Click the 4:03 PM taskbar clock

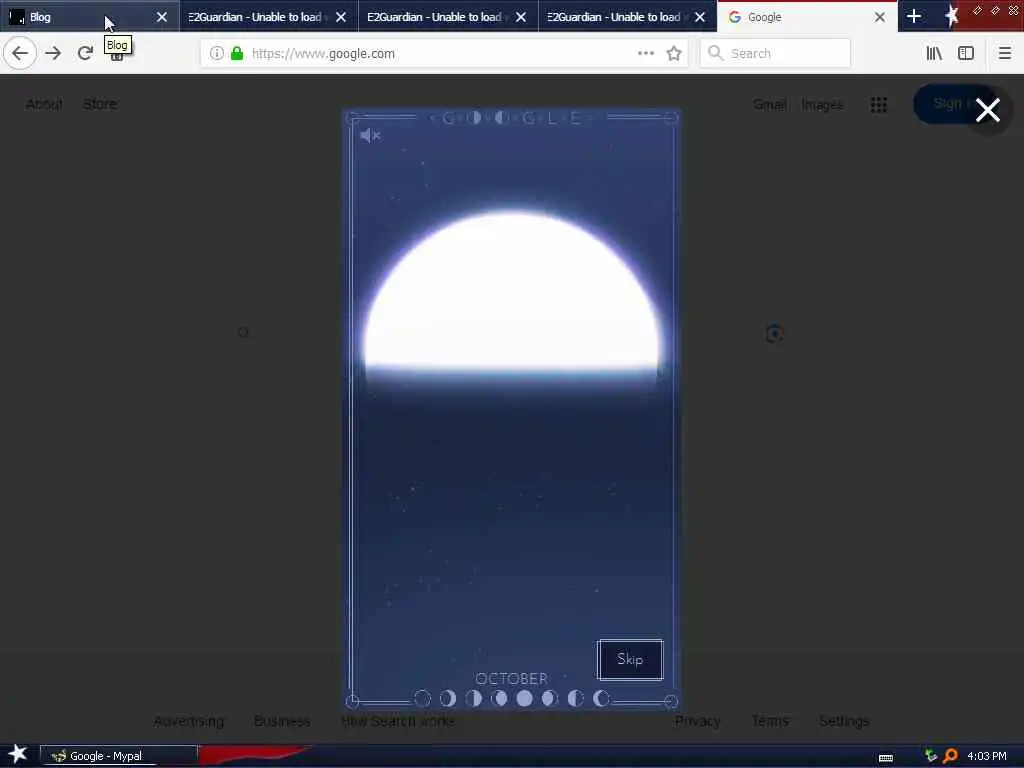987,756
